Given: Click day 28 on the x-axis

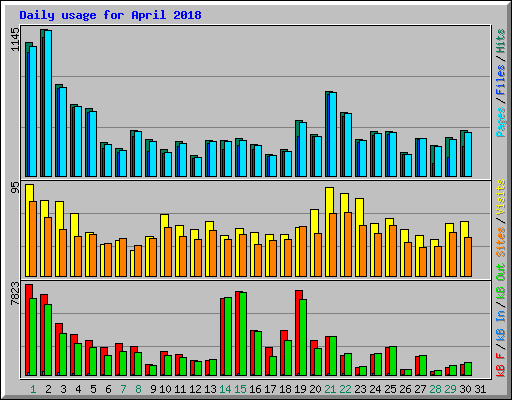Looking at the screenshot, I should click(435, 389).
